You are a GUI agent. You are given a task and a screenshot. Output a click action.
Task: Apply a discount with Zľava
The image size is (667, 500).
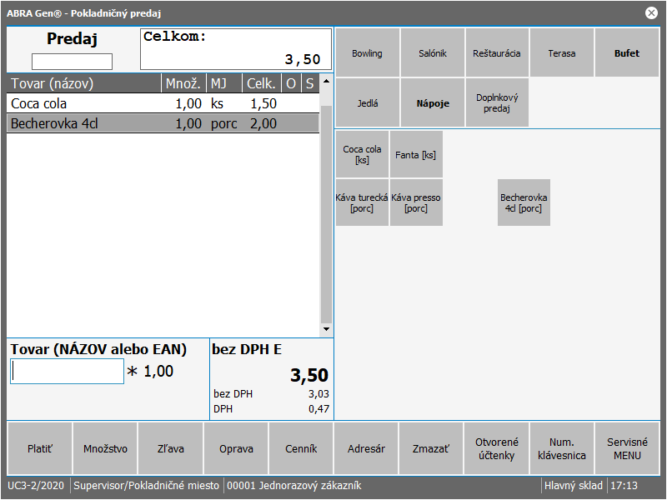click(x=170, y=449)
